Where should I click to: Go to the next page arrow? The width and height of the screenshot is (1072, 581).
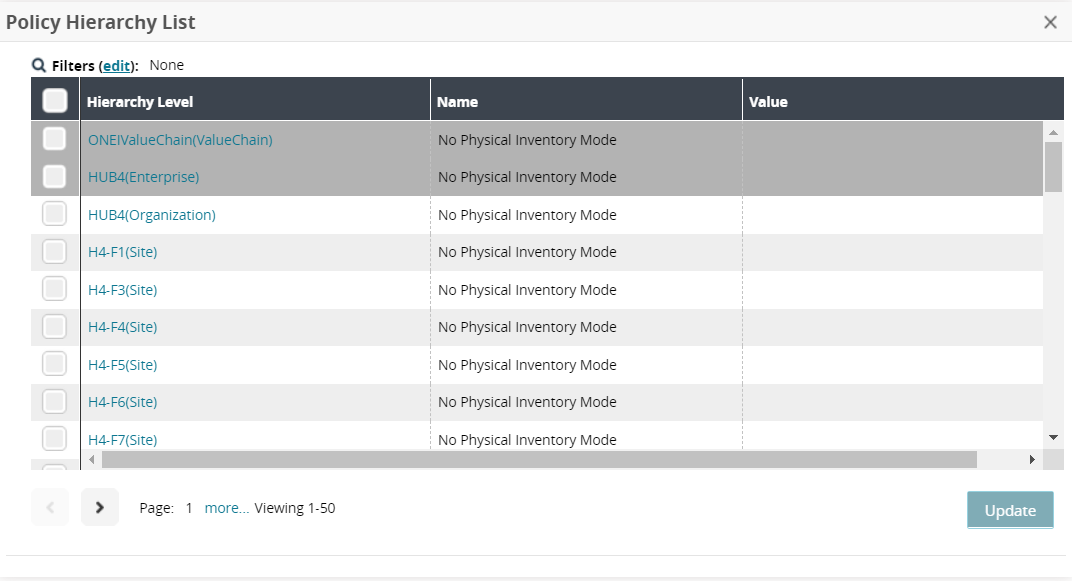click(100, 507)
